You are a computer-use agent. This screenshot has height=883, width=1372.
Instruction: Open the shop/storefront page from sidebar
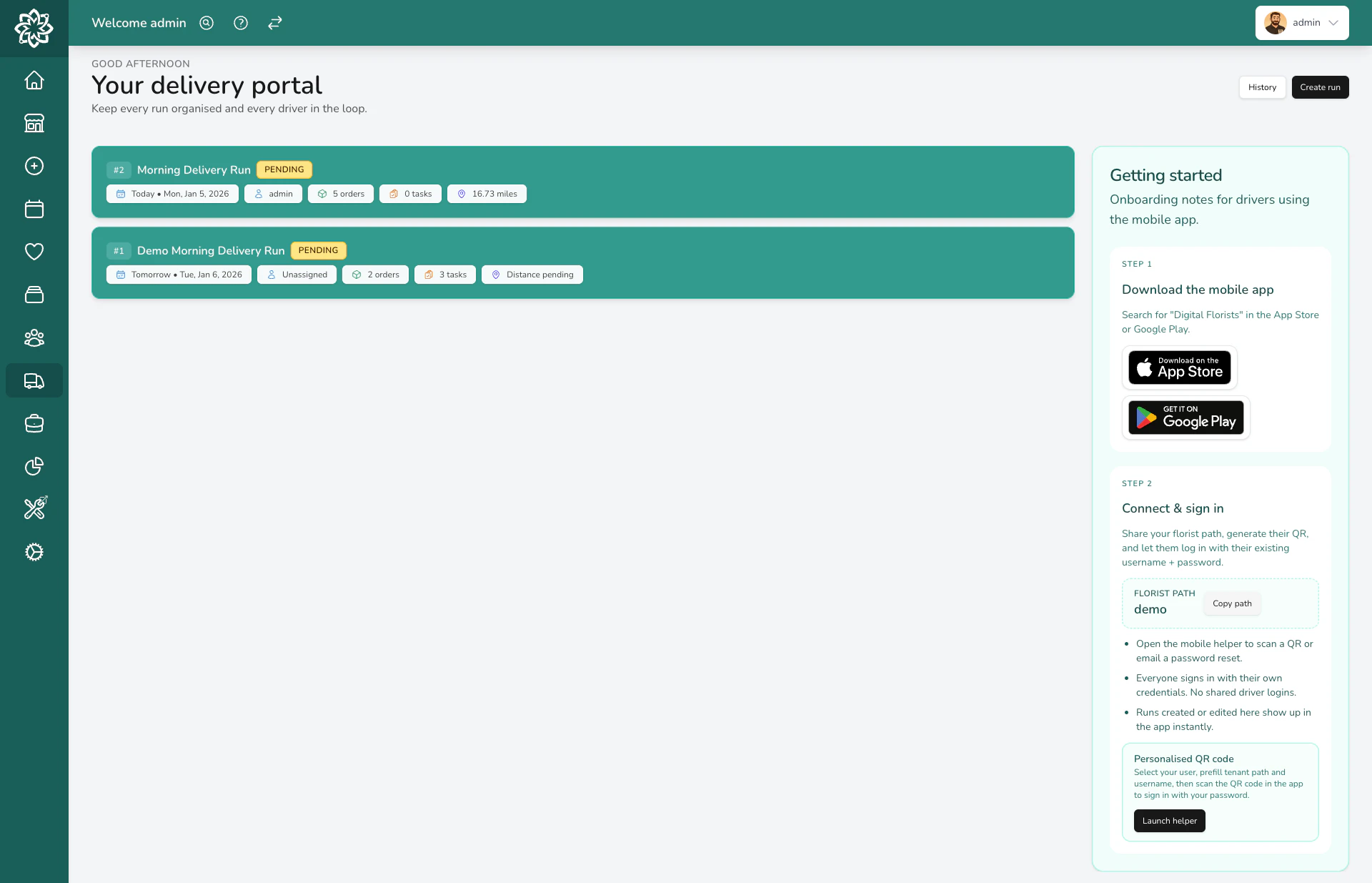point(34,123)
